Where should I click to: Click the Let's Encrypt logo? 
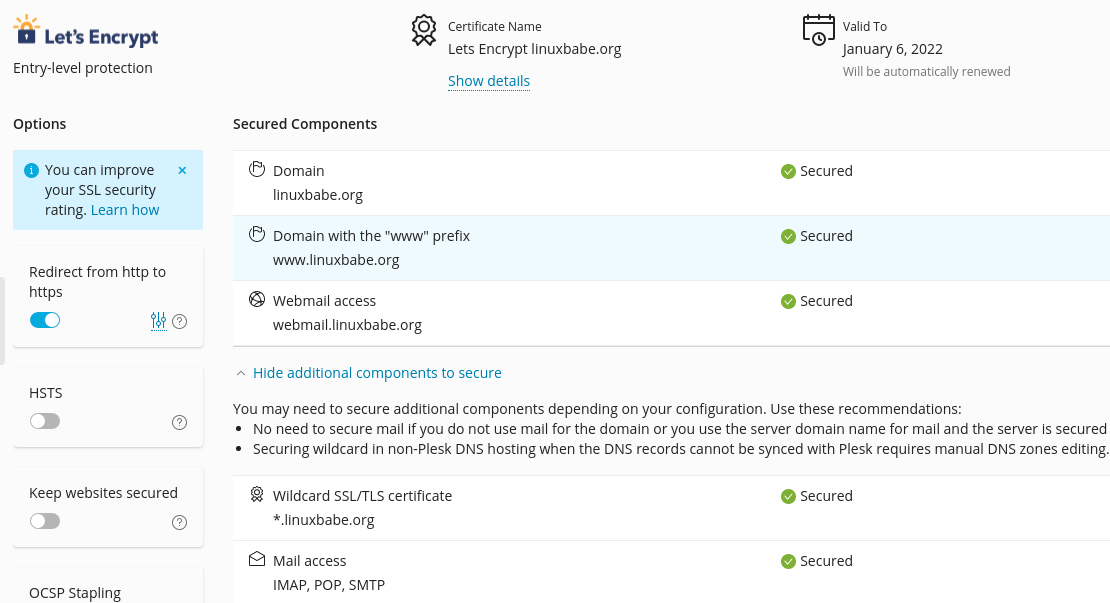(x=86, y=32)
